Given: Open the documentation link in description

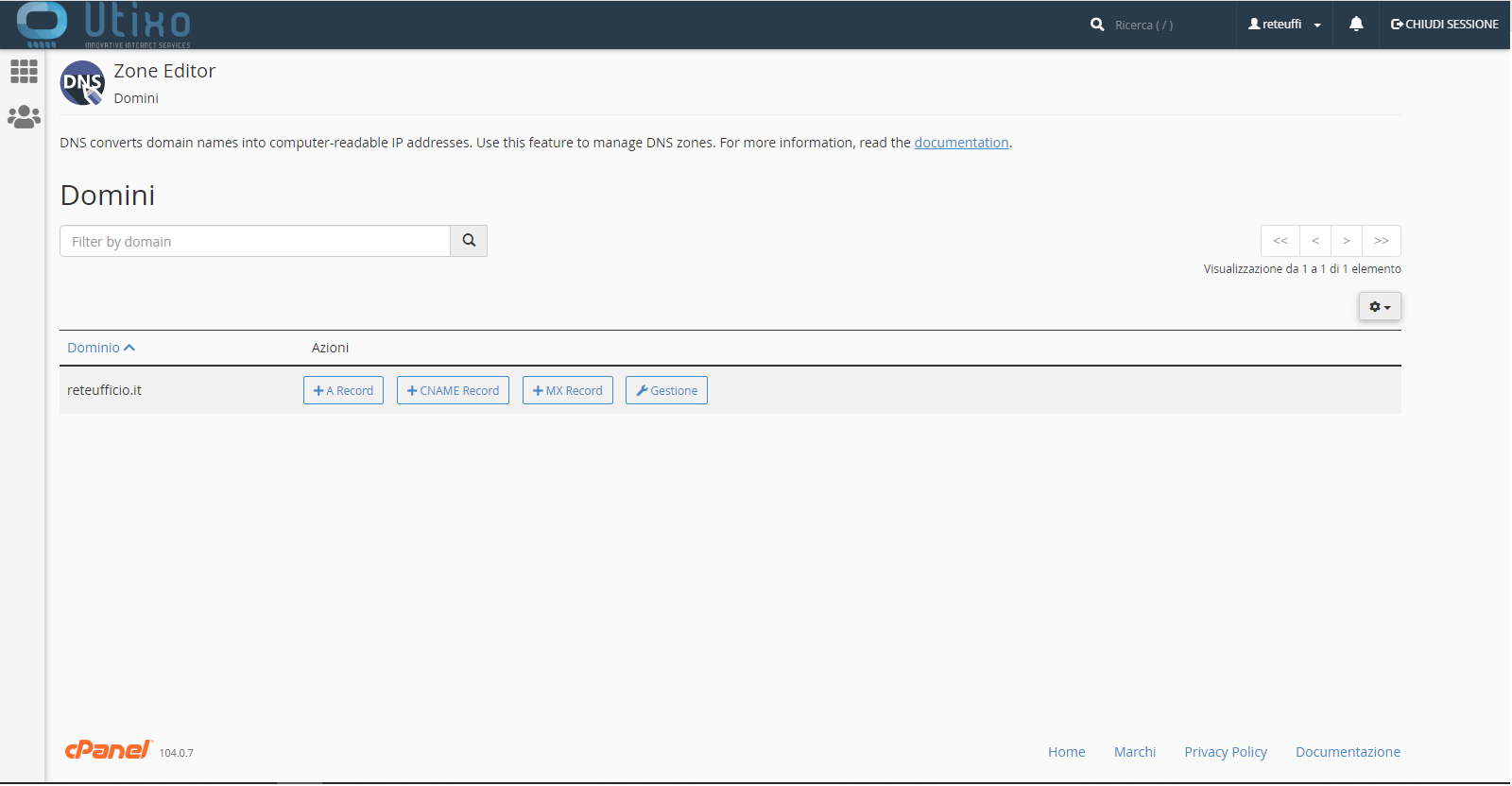Looking at the screenshot, I should 961,143.
